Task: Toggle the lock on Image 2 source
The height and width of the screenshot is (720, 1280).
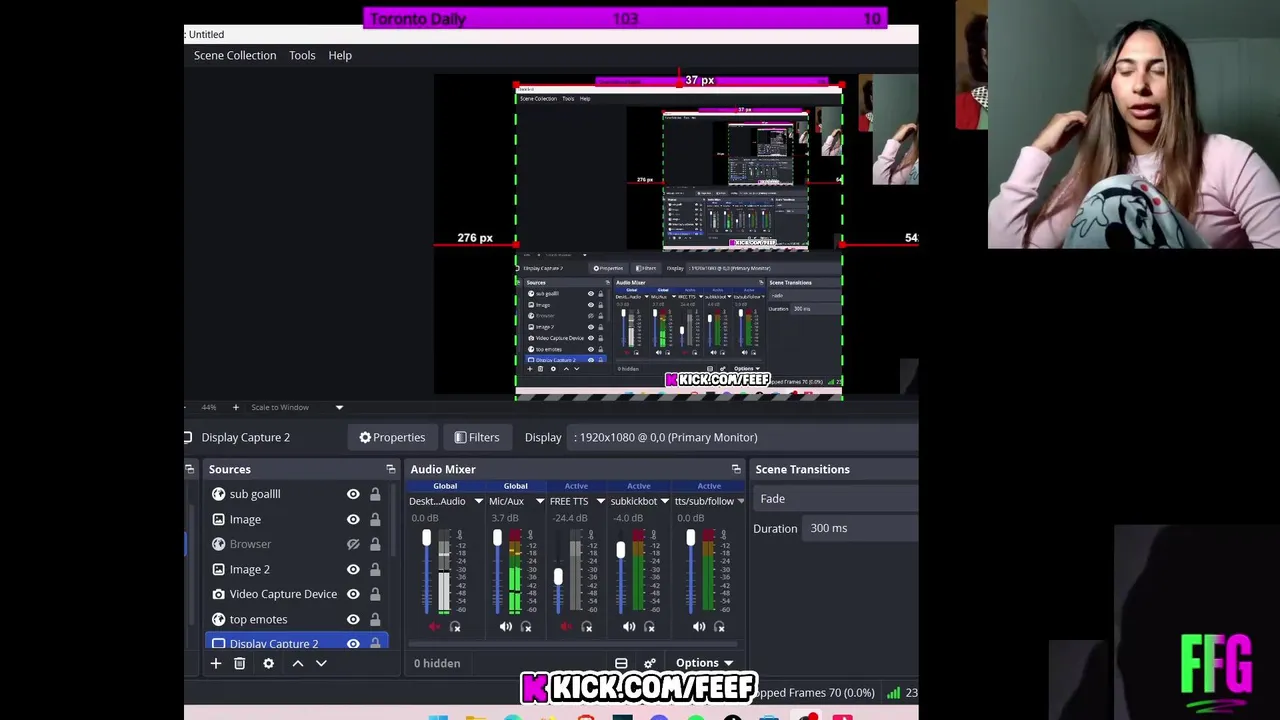Action: (375, 569)
